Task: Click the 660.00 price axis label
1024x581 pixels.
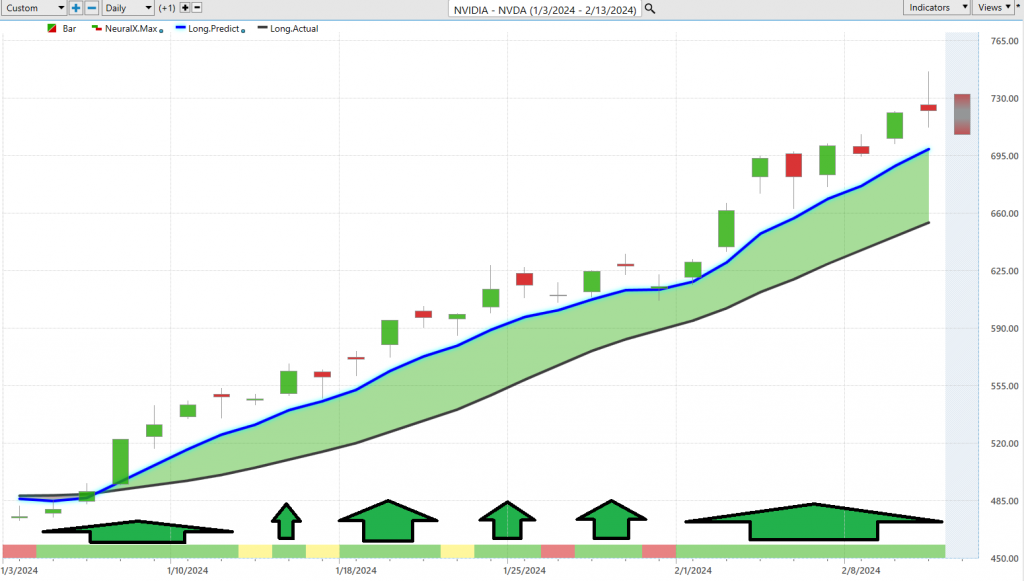Action: 1004,213
